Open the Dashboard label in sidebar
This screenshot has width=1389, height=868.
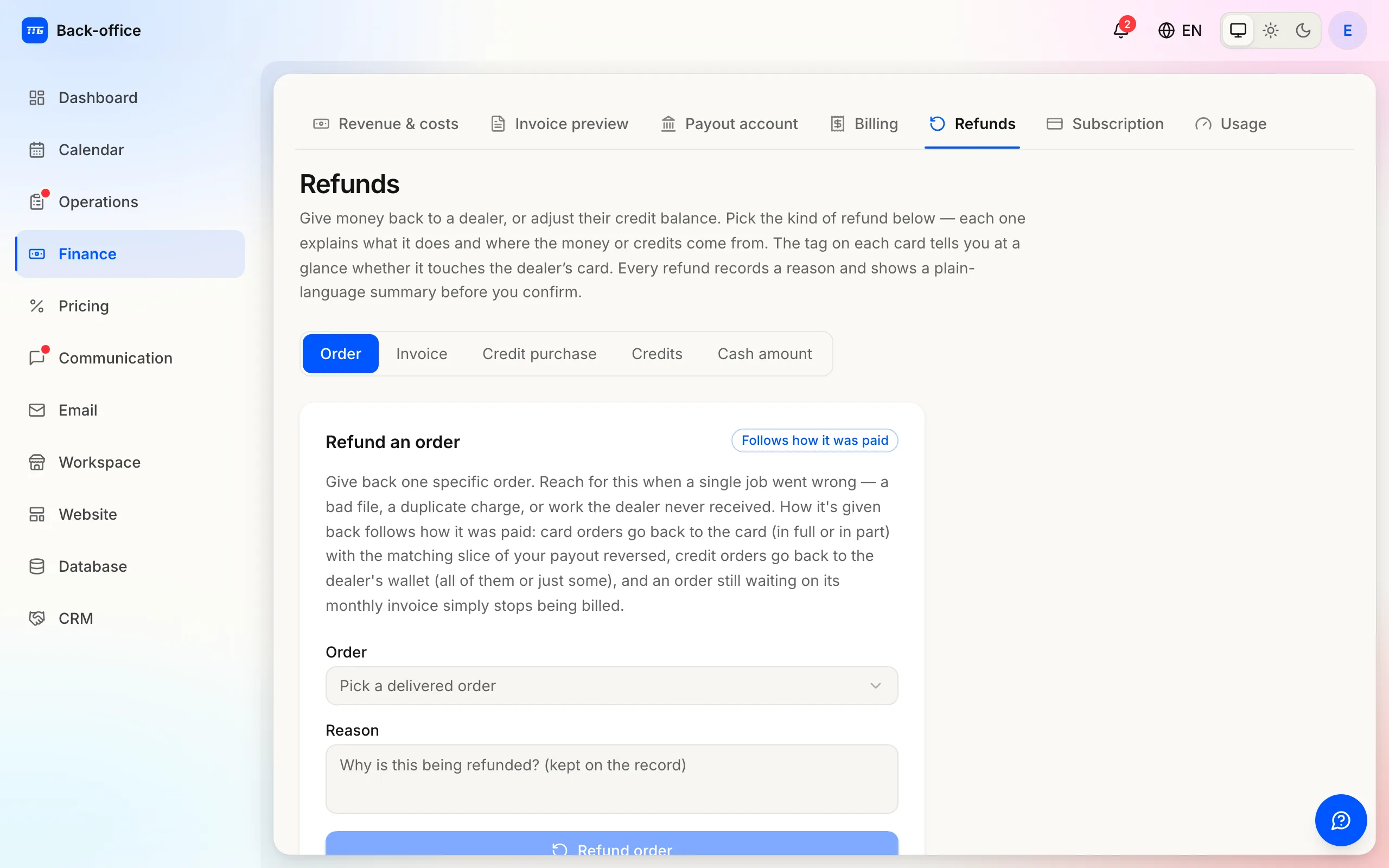(98, 98)
